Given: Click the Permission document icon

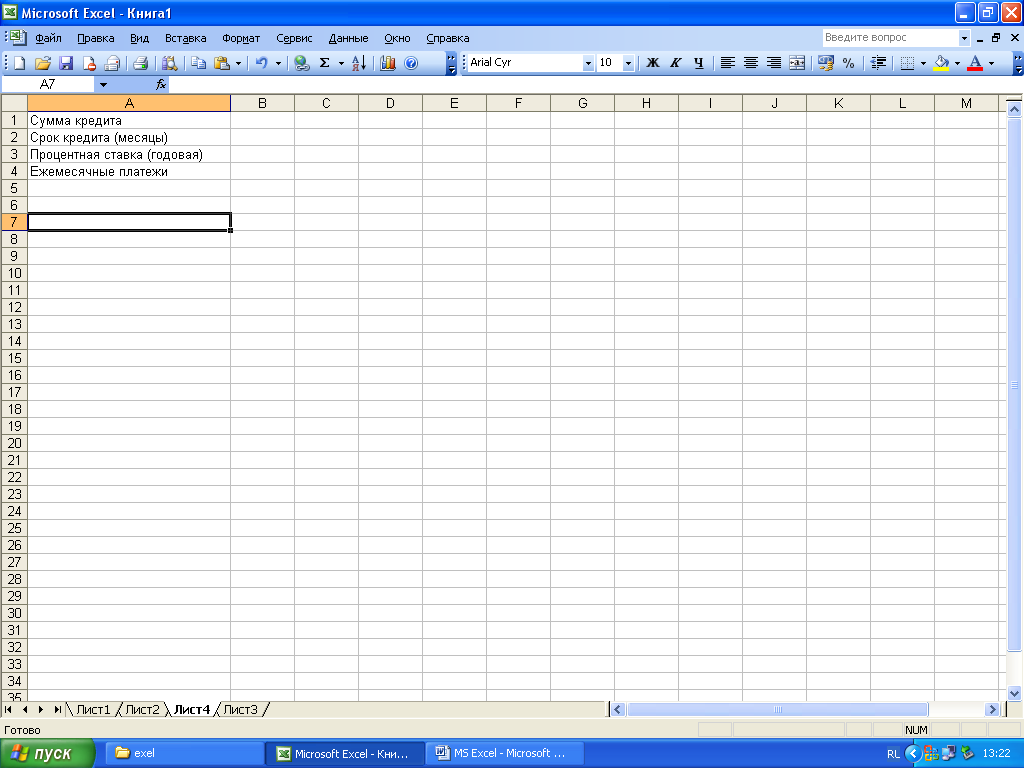Looking at the screenshot, I should (x=89, y=63).
